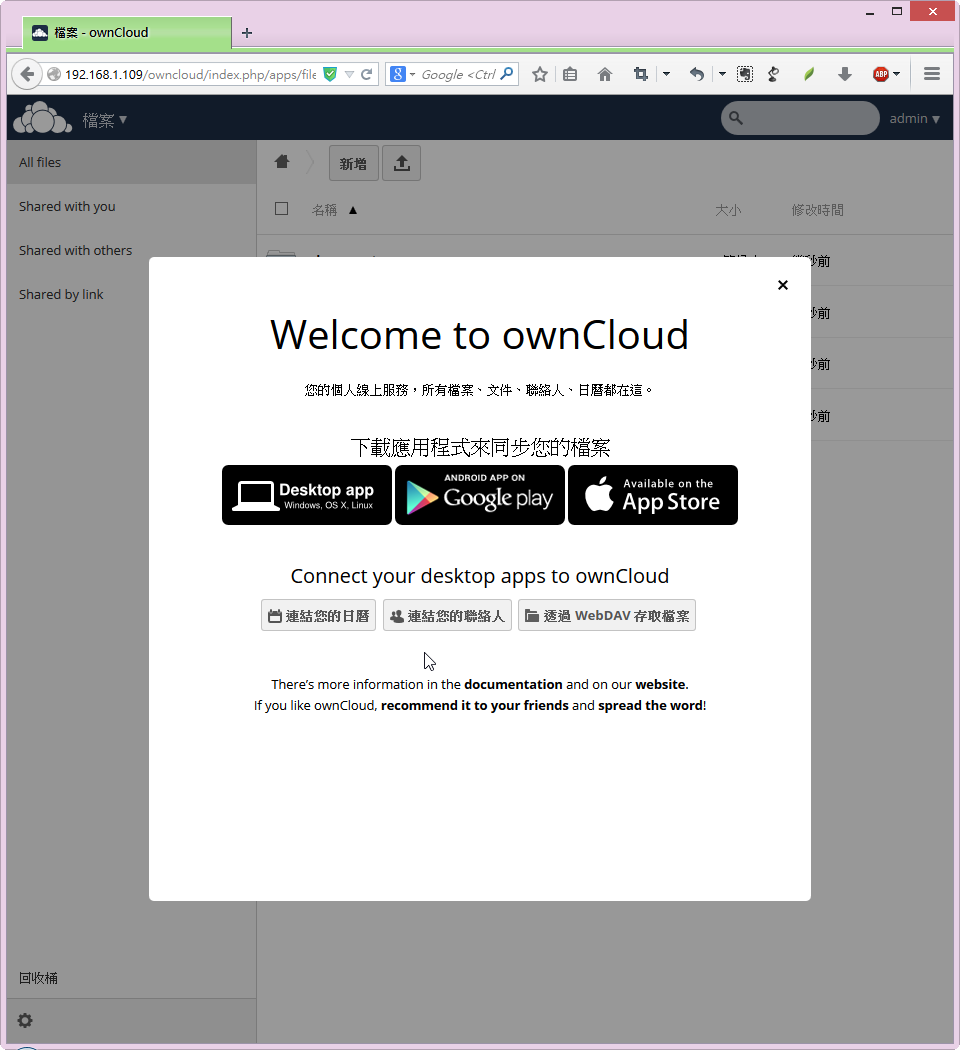Click the browser back arrow button
This screenshot has width=960, height=1050.
point(26,74)
